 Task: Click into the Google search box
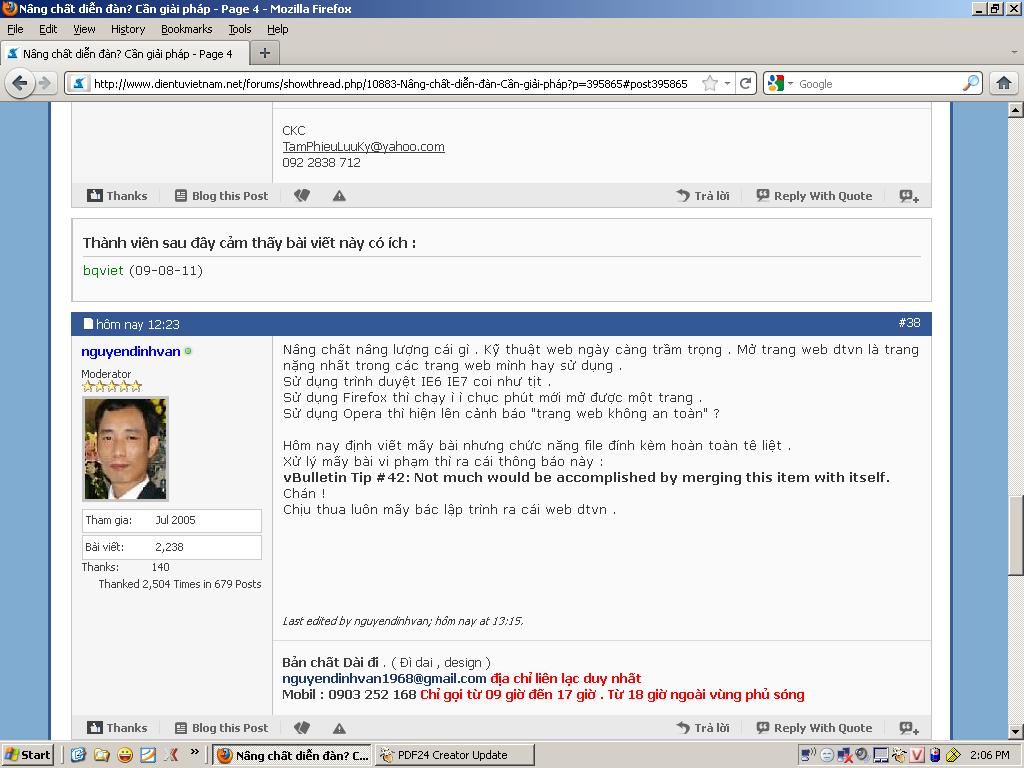pos(878,84)
